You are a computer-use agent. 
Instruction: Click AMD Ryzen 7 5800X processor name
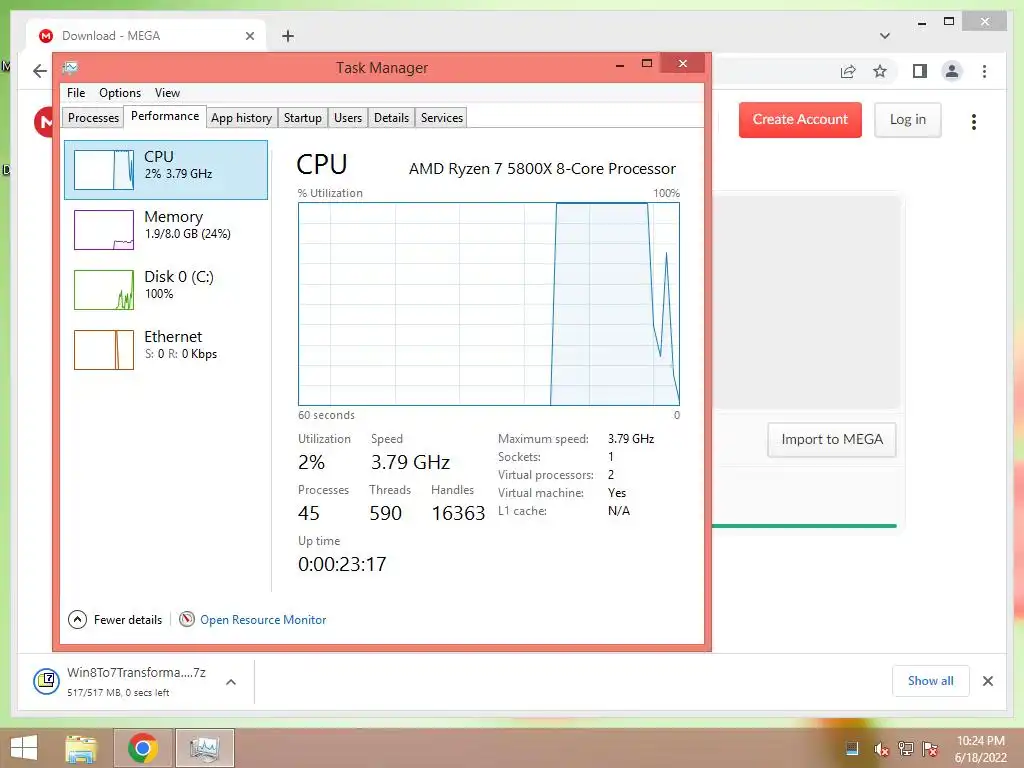(x=542, y=168)
